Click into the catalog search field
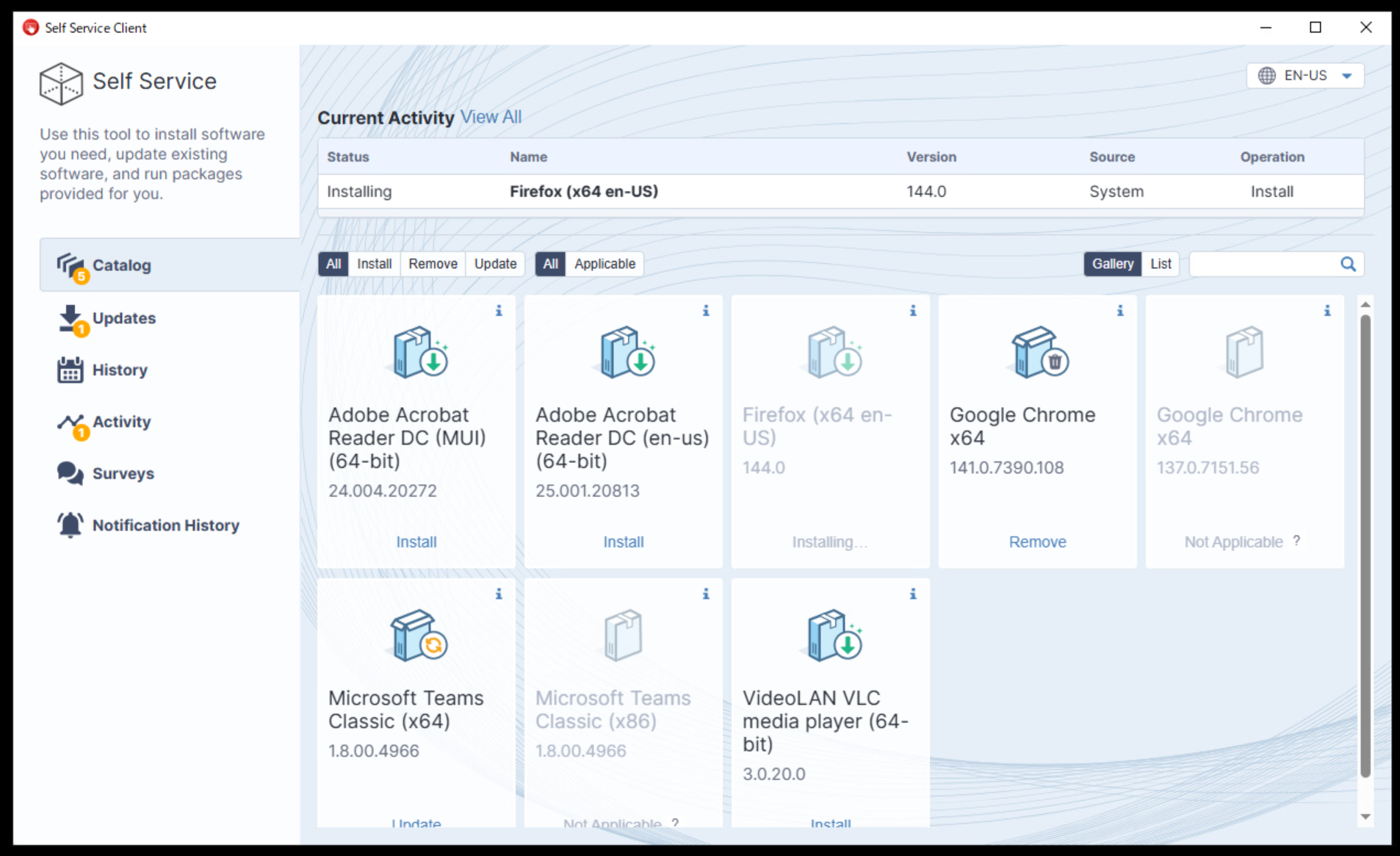 pos(1263,265)
